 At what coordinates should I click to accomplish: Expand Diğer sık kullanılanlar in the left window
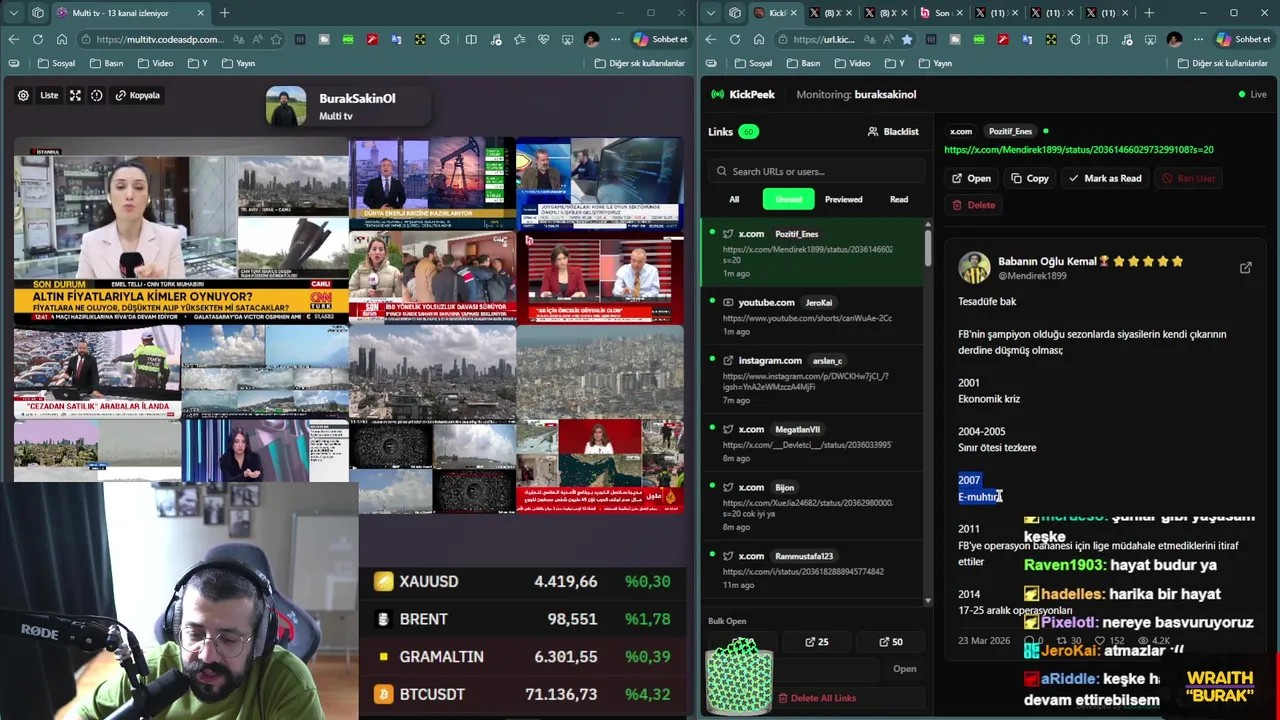click(639, 63)
